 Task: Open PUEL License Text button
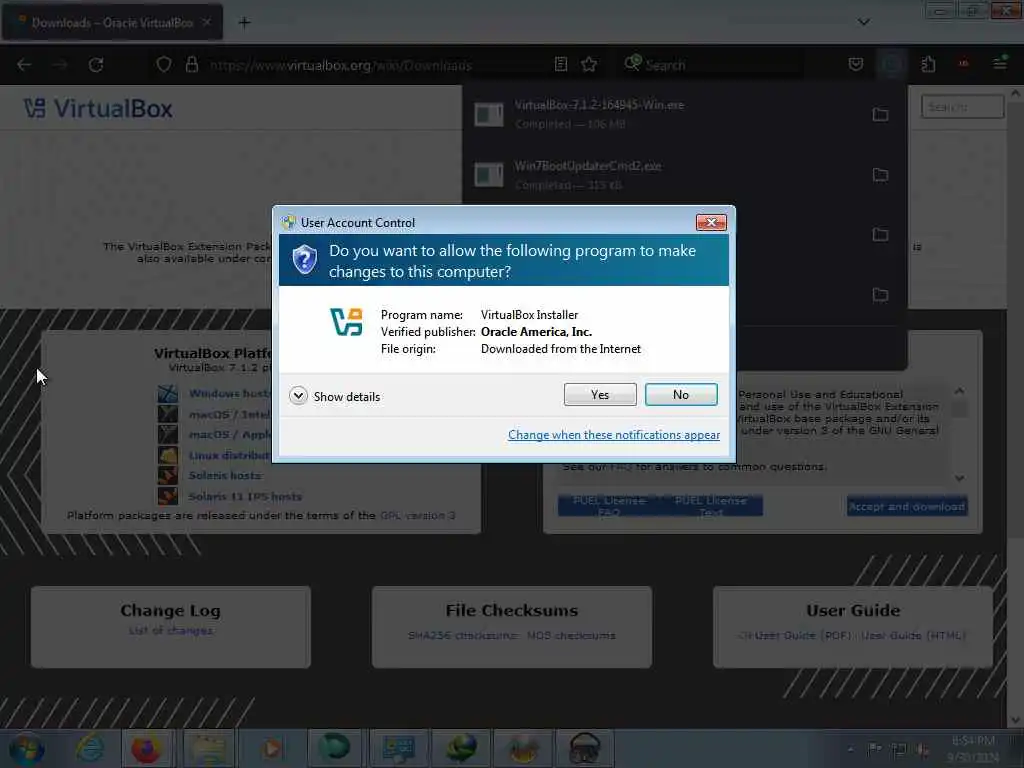point(711,506)
